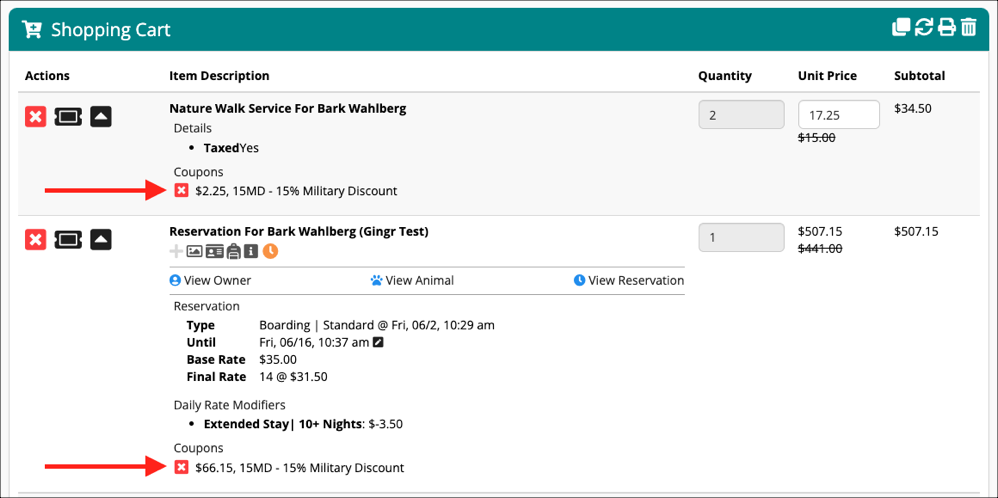Remove the $2.25 Military Discount coupon
Viewport: 998px width, 498px height.
coord(181,190)
